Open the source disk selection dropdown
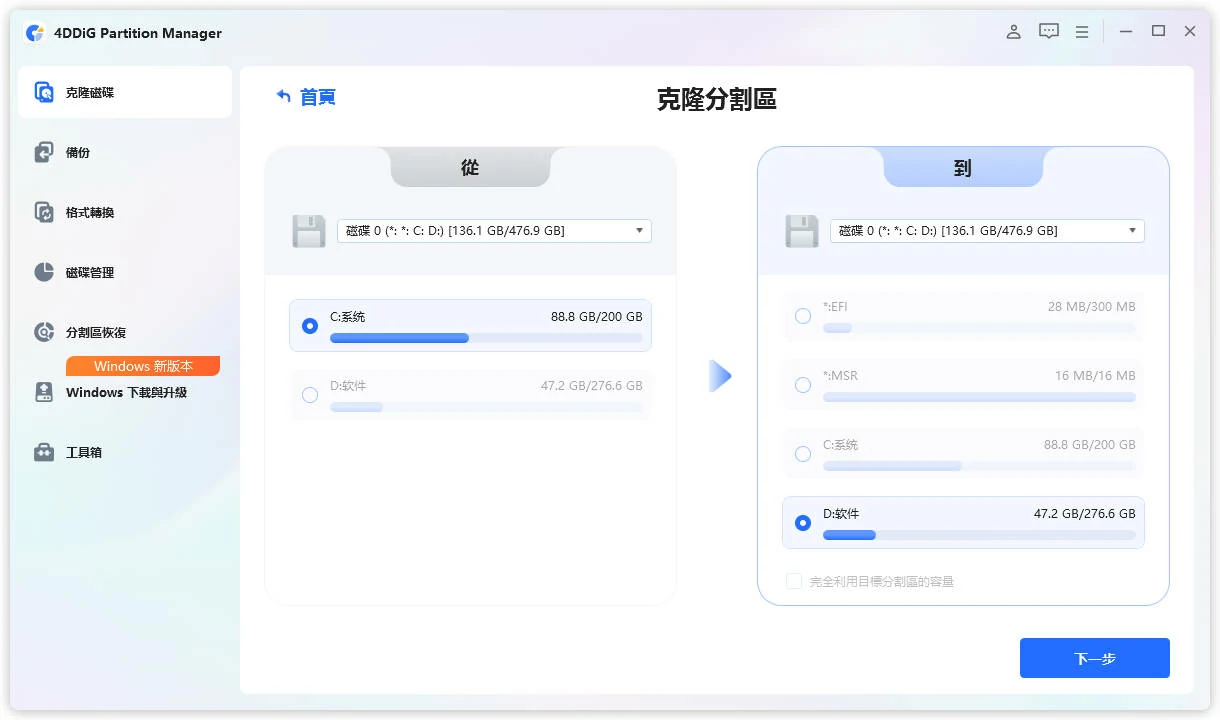The image size is (1220, 720). tap(639, 230)
